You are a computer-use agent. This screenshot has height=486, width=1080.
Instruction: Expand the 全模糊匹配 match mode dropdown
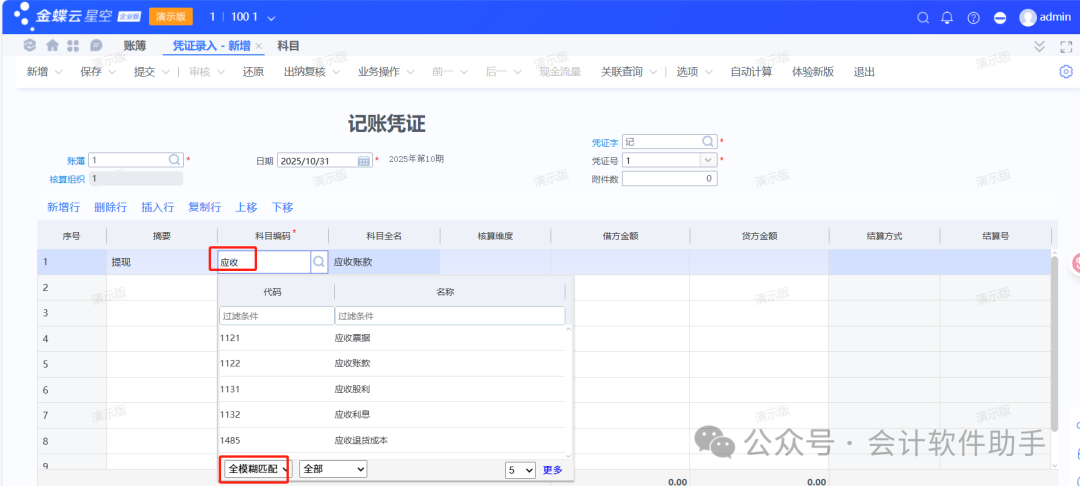coord(257,469)
